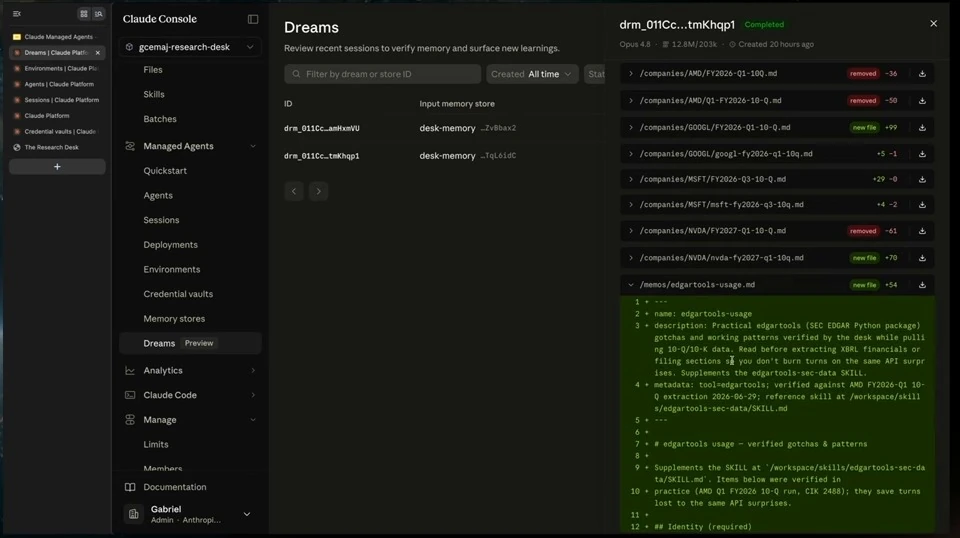Close the Dreams | Claude Platform browser tab
The width and height of the screenshot is (960, 538).
98,53
